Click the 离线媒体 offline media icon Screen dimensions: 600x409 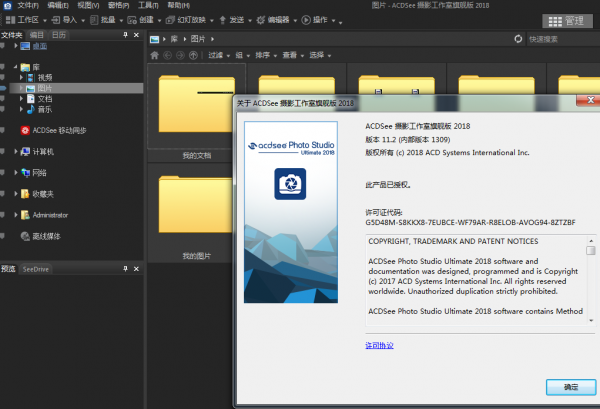click(25, 237)
